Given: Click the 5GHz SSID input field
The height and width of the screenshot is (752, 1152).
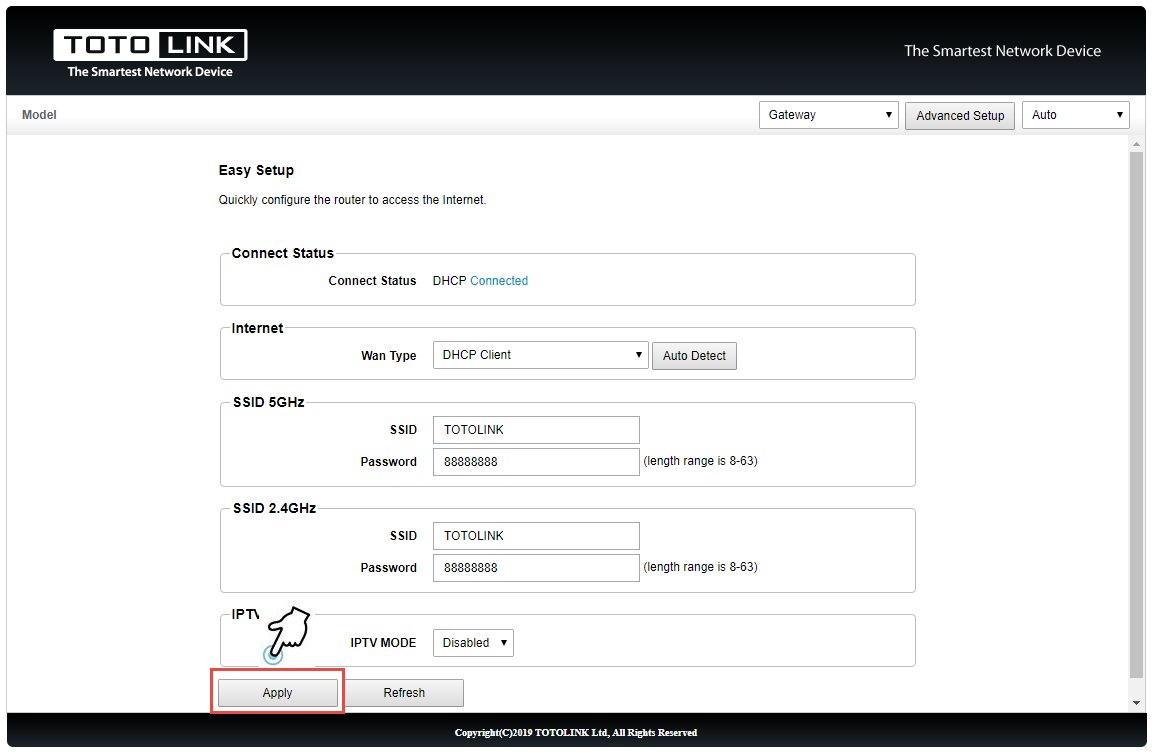Looking at the screenshot, I should 536,430.
